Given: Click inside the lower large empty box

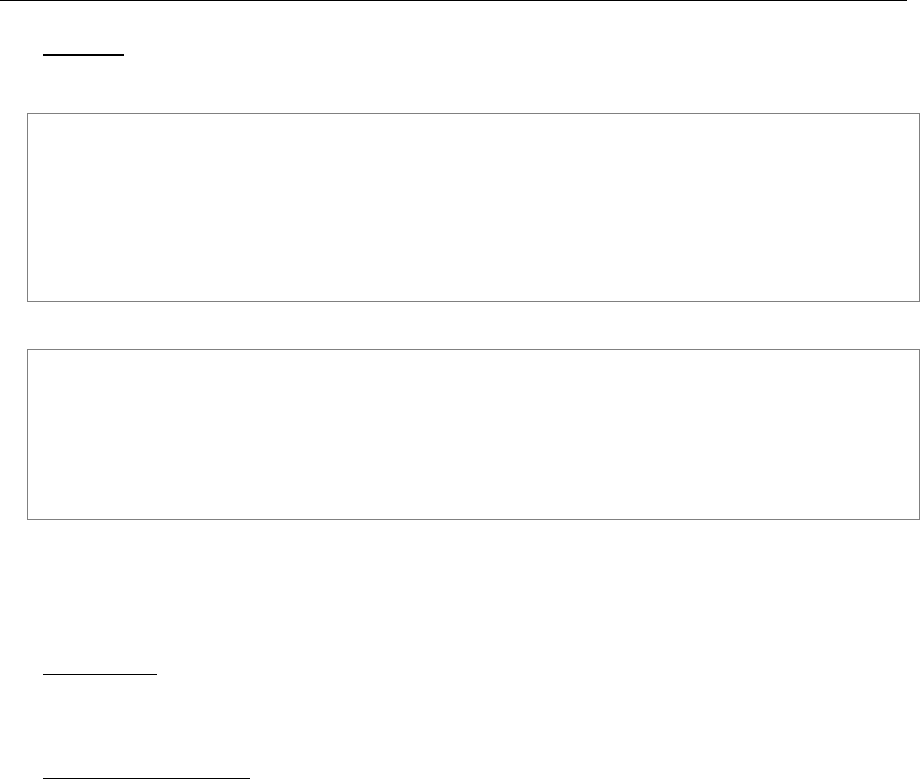Looking at the screenshot, I should pyautogui.click(x=473, y=434).
